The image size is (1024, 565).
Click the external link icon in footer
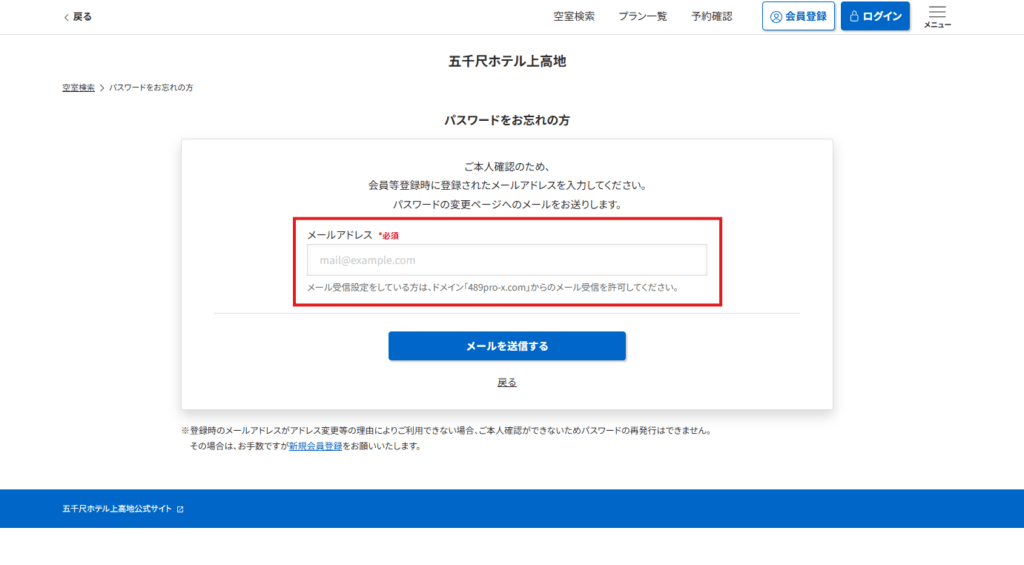pyautogui.click(x=180, y=509)
